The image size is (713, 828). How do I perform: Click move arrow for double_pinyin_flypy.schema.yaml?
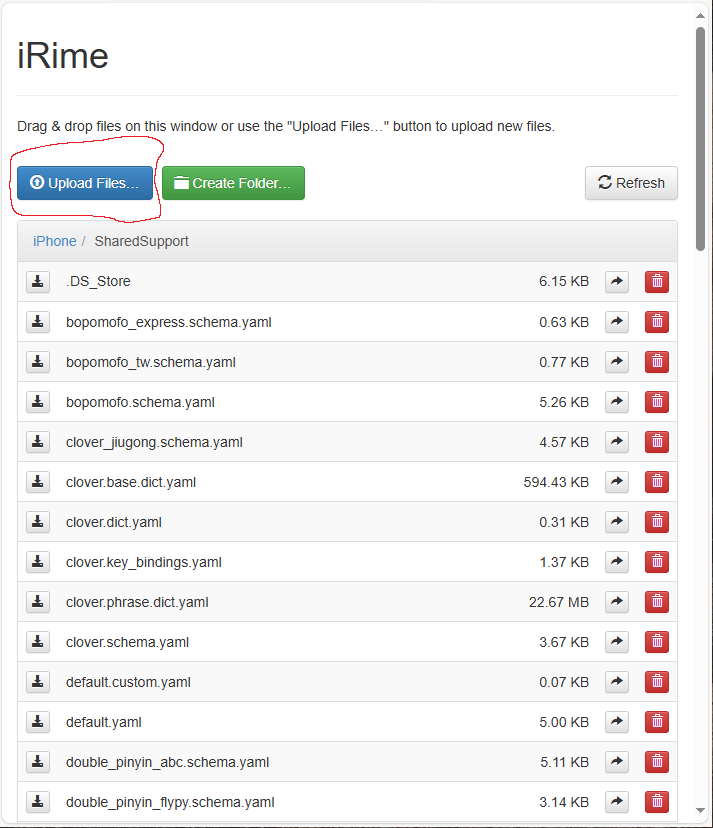coord(617,802)
